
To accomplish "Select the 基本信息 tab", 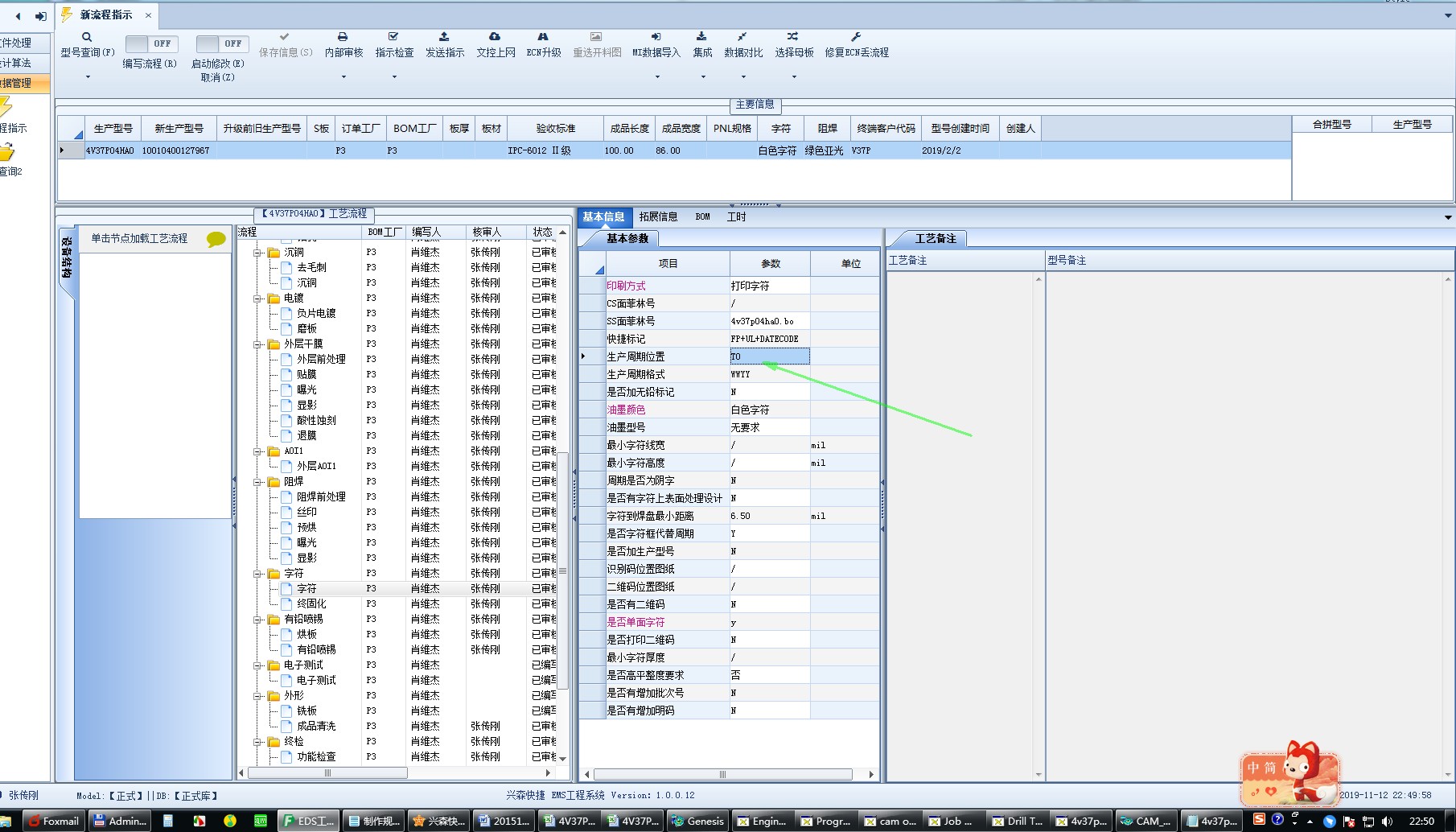I will click(603, 216).
